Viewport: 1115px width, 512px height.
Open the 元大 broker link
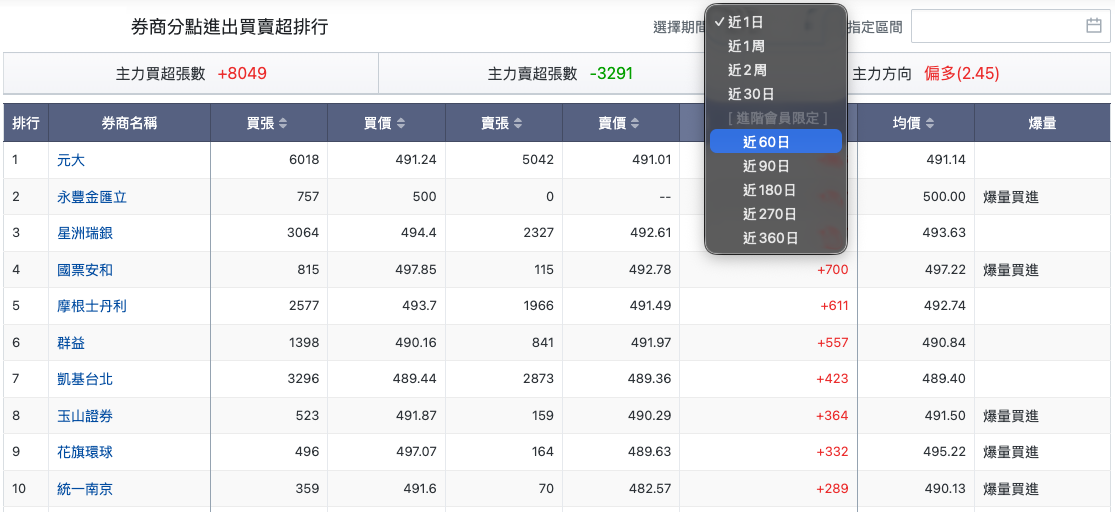pos(71,160)
